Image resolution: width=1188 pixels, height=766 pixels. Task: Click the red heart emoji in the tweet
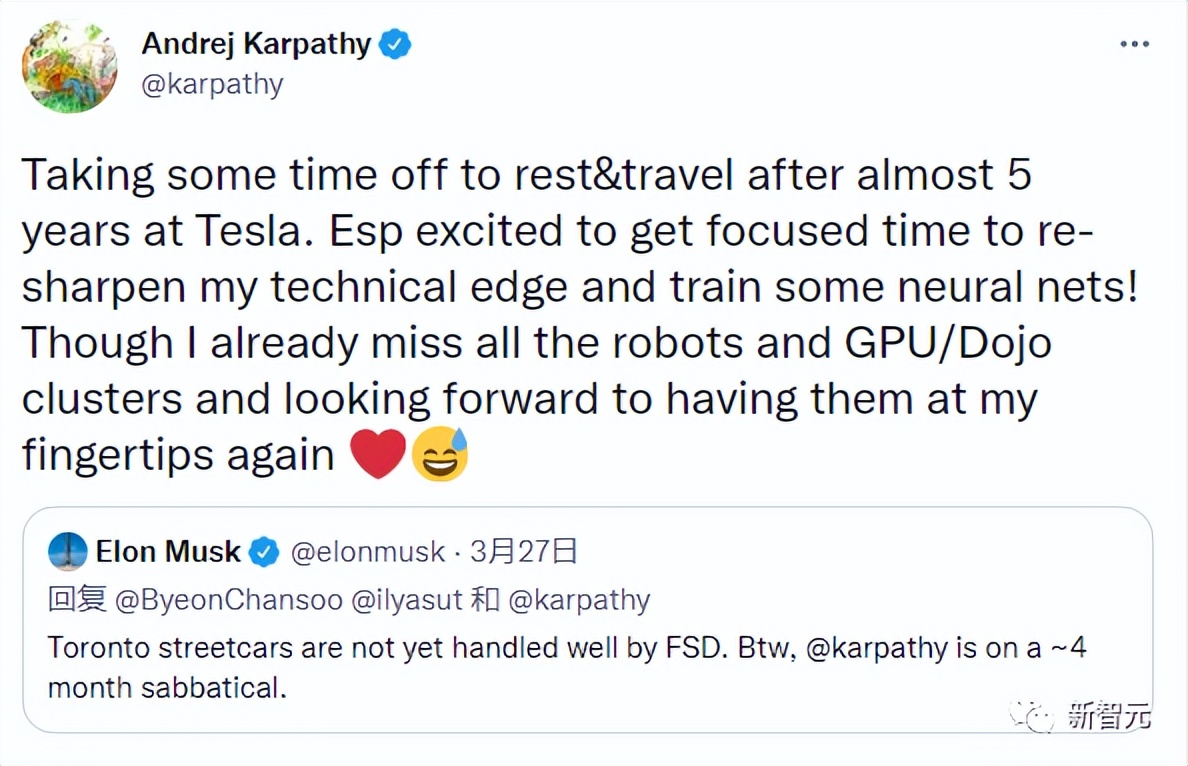[379, 455]
